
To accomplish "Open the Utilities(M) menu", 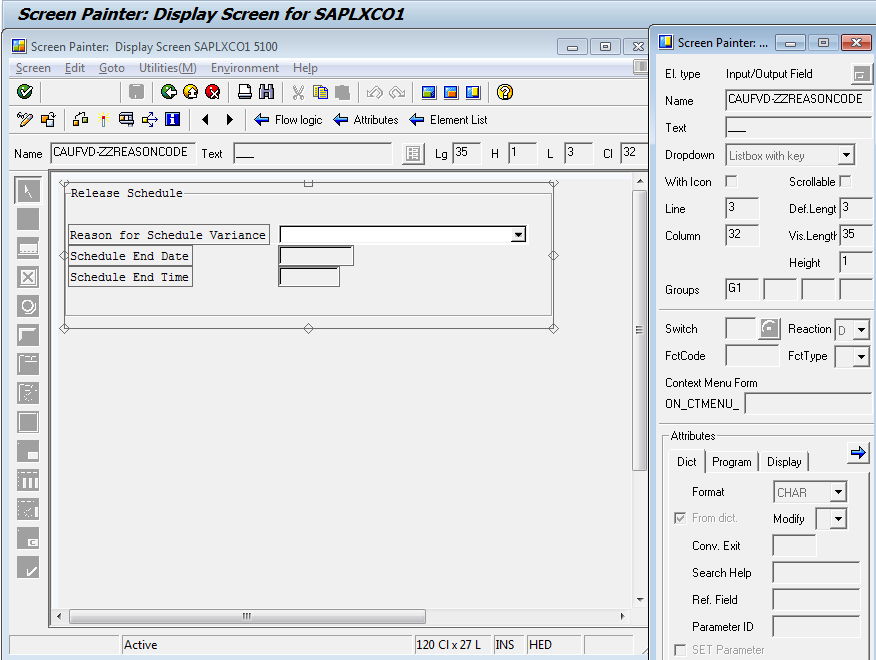I will [167, 68].
